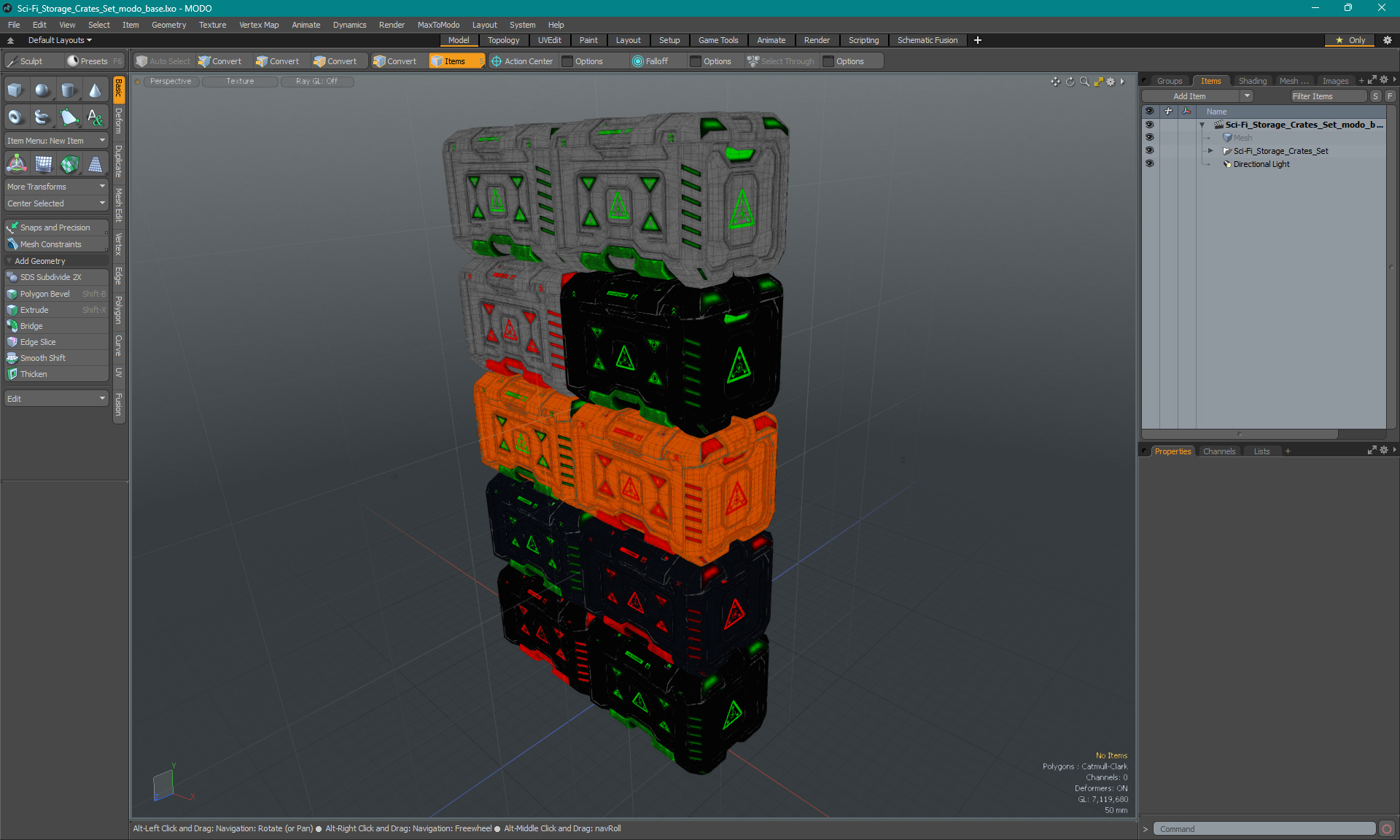Select the SDS Subdivide 2x tool
Screen dimensions: 1400x840
tap(51, 277)
